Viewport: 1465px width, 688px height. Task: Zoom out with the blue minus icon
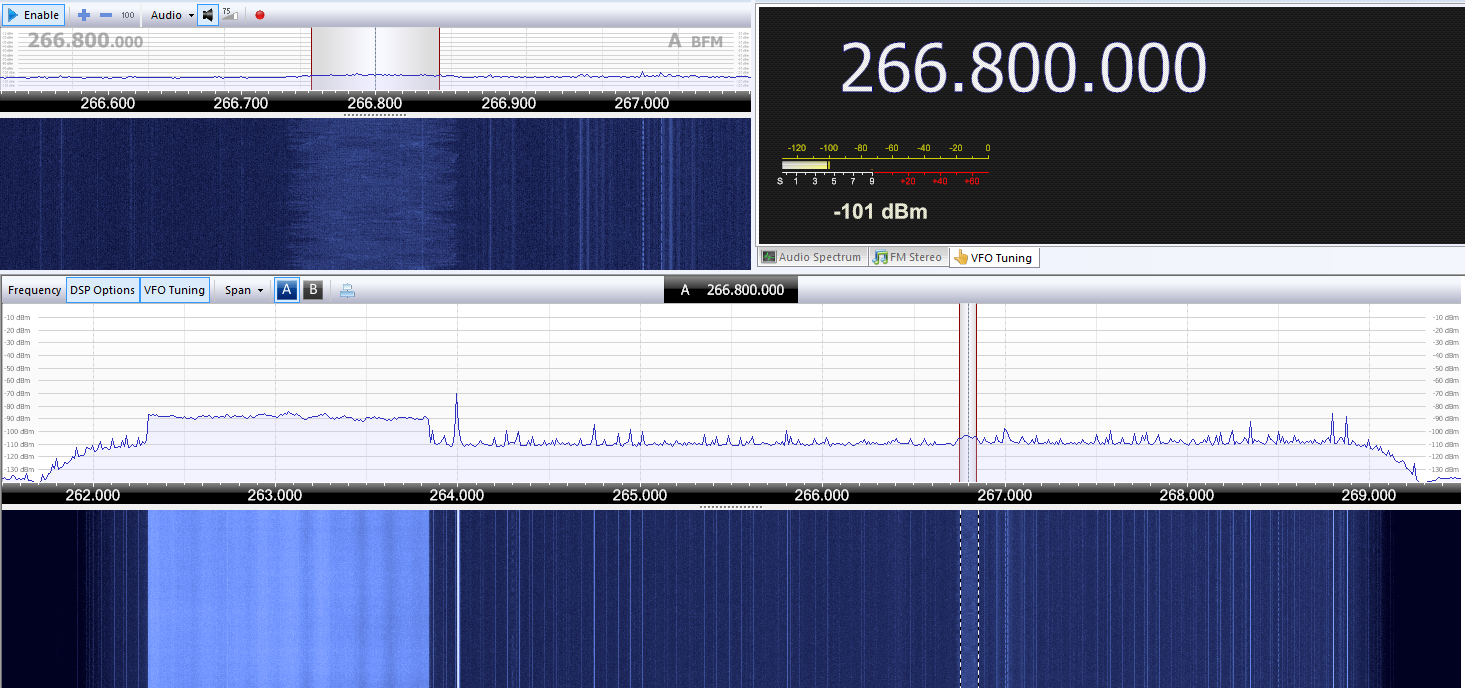click(106, 15)
